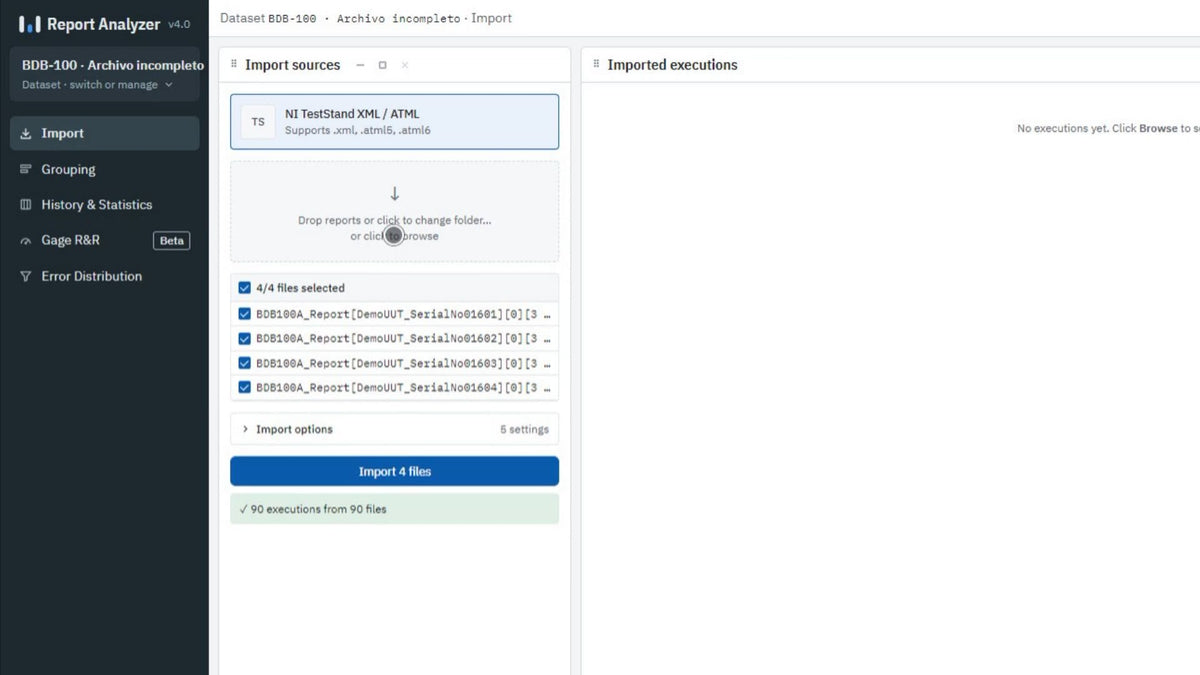
Task: Expand the Import options section
Action: click(x=395, y=429)
